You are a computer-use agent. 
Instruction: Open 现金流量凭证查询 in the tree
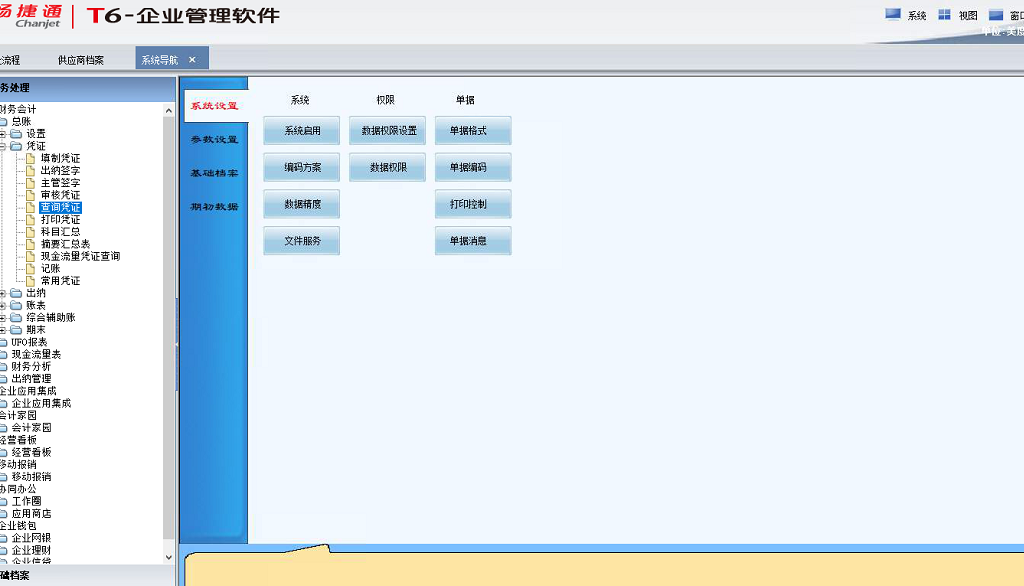click(80, 256)
